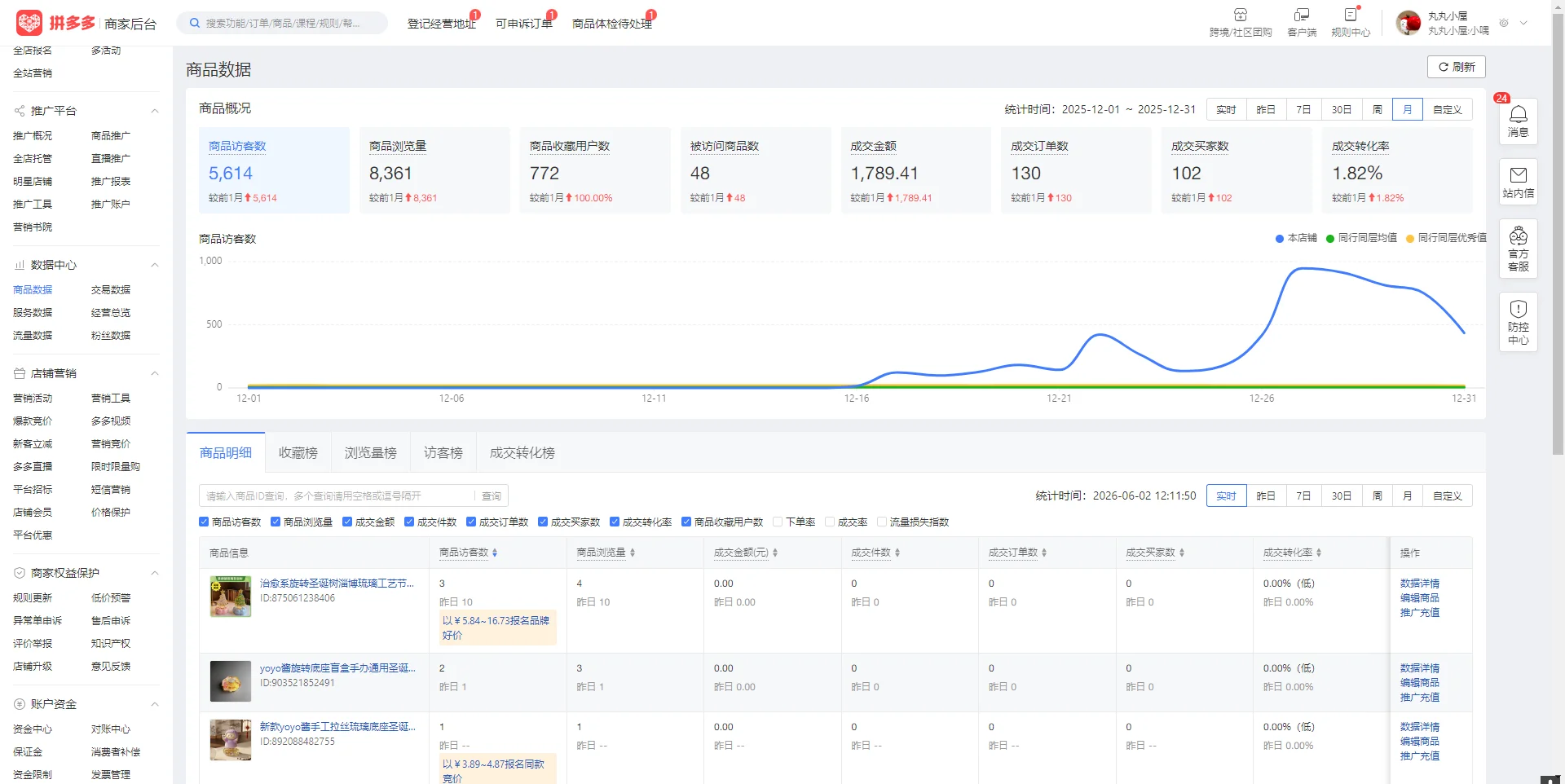Open 编辑商品 for product ID 903521852491
1565x784 pixels.
tap(1419, 683)
